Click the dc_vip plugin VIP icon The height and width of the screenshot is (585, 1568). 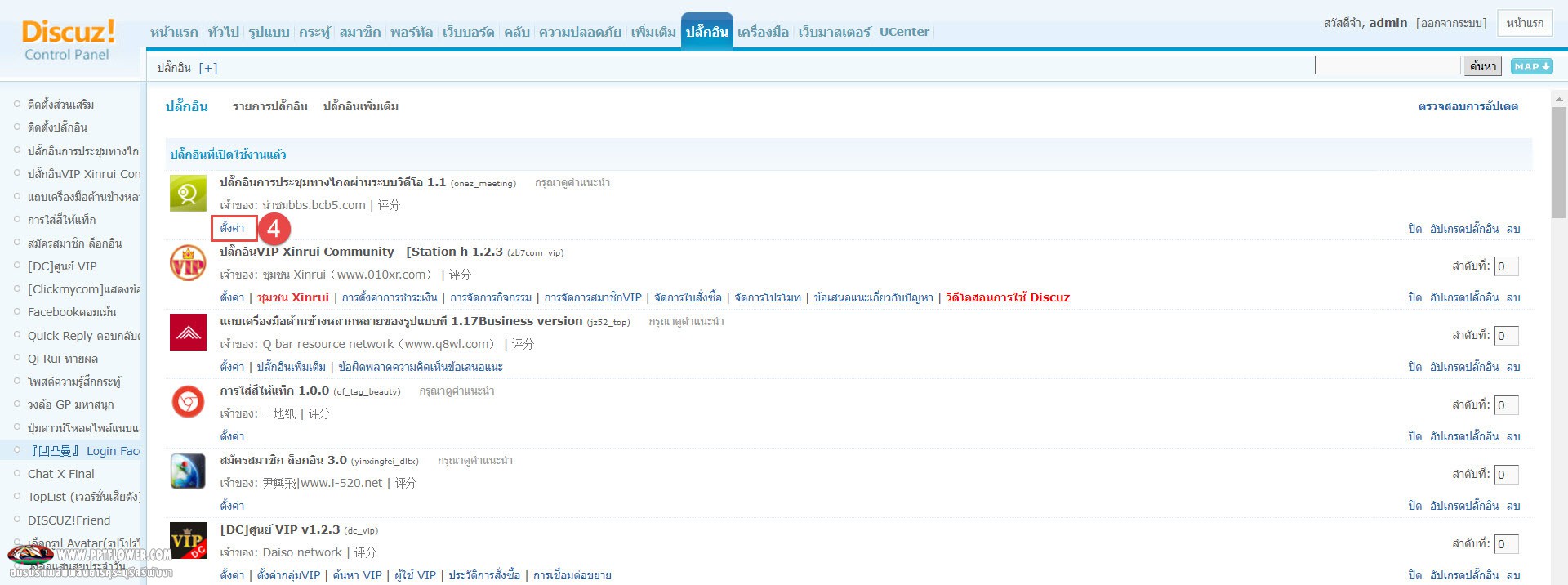point(188,541)
